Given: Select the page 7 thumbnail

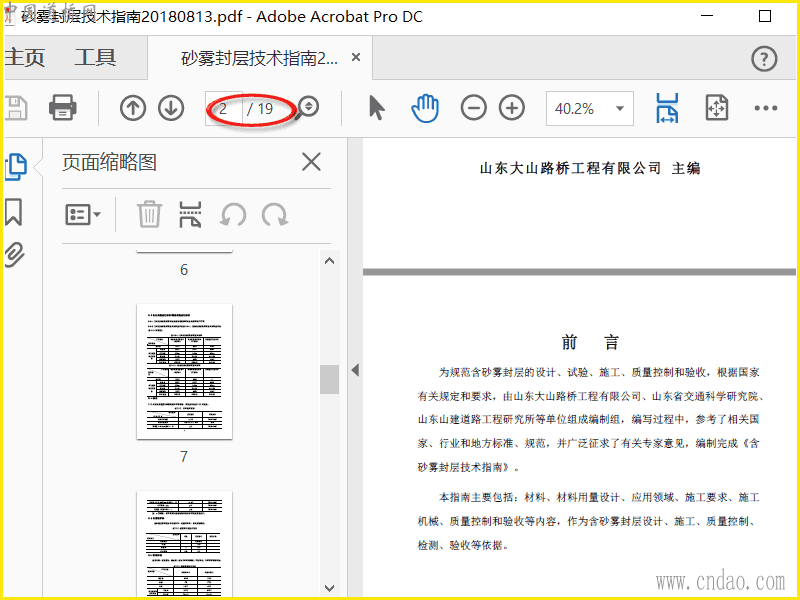Looking at the screenshot, I should (x=185, y=371).
